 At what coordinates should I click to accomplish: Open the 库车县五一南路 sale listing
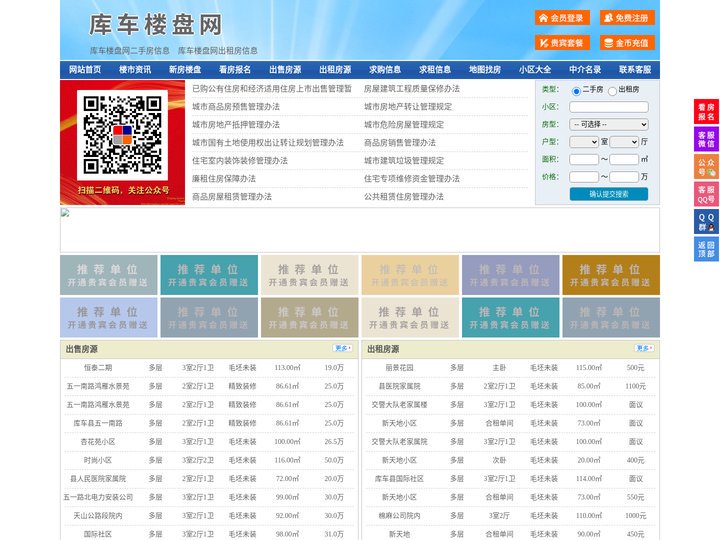(98, 423)
